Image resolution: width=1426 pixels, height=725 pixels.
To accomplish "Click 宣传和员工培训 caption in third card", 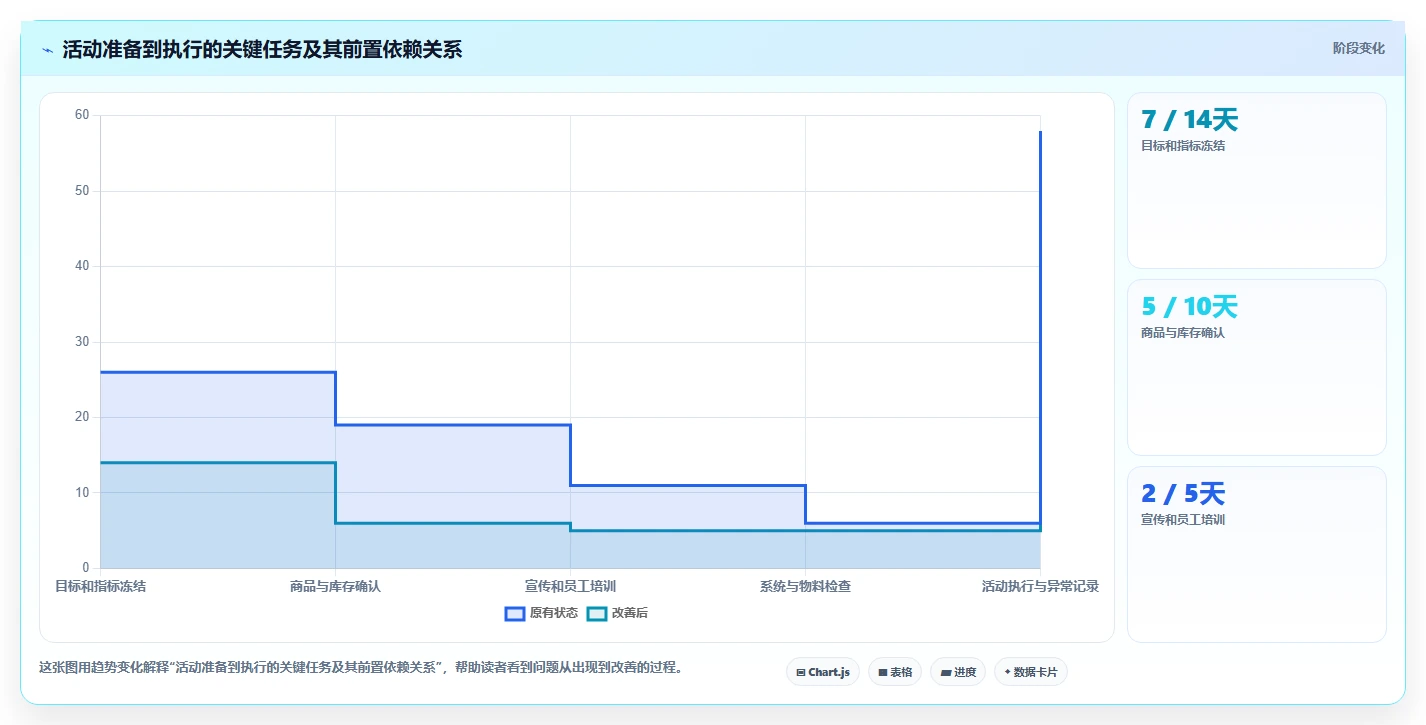I will pos(1183,520).
